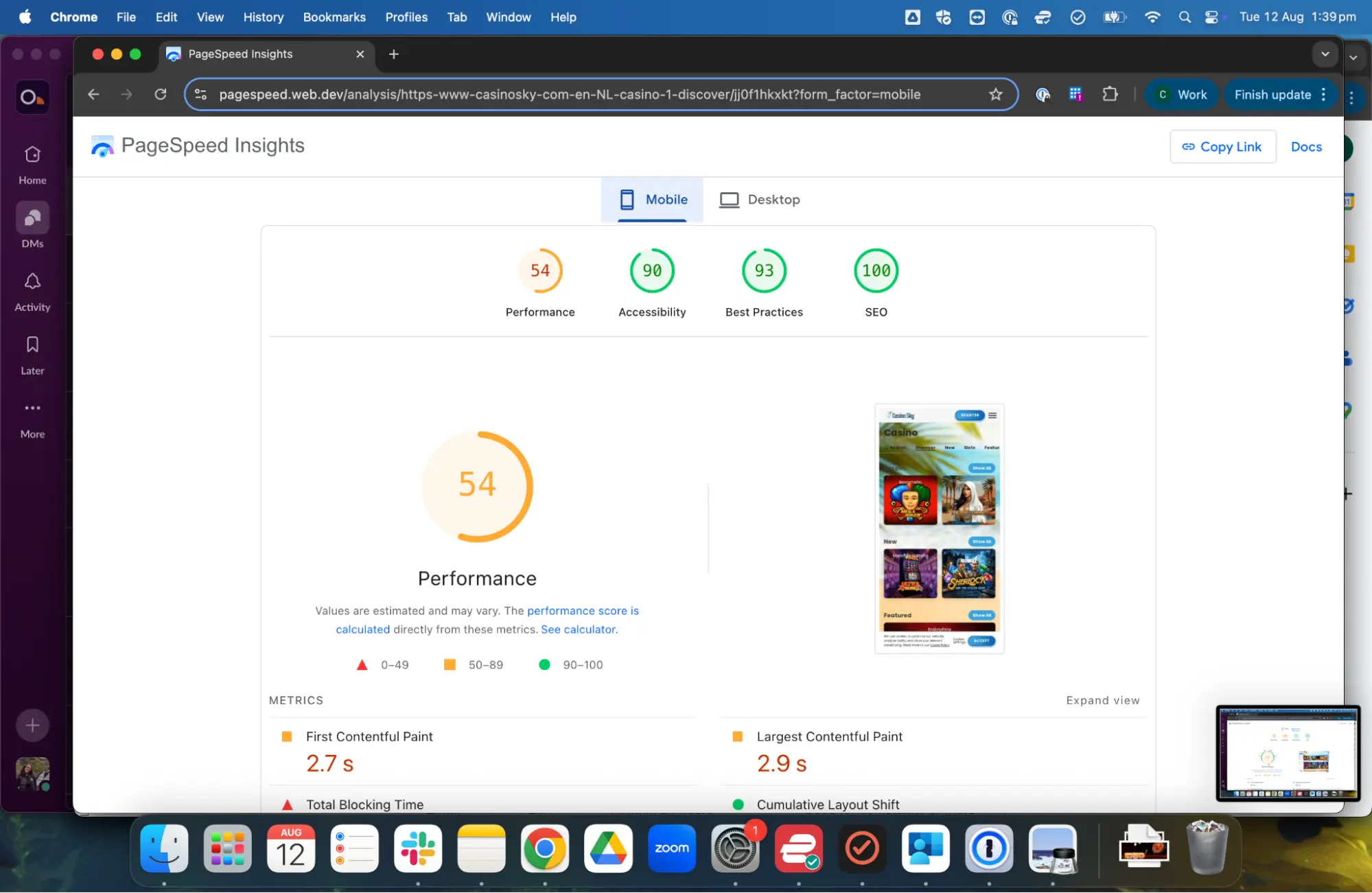Viewport: 1372px width, 893px height.
Task: Switch to Desktop tab
Action: [x=760, y=200]
